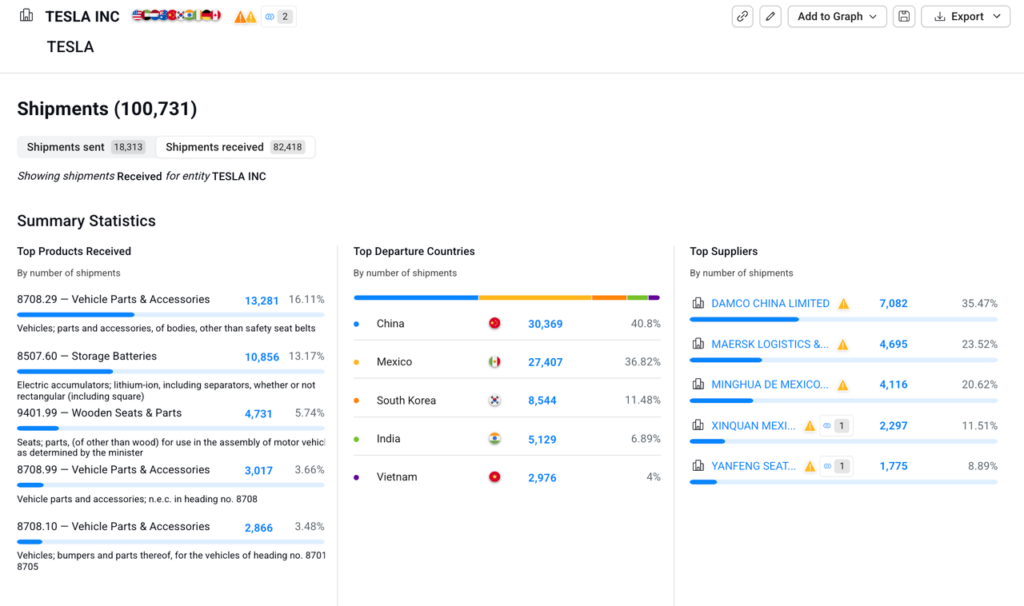Open the MAERSK LOGISTICS supplier link
Viewport: 1024px width, 606px height.
[x=769, y=344]
